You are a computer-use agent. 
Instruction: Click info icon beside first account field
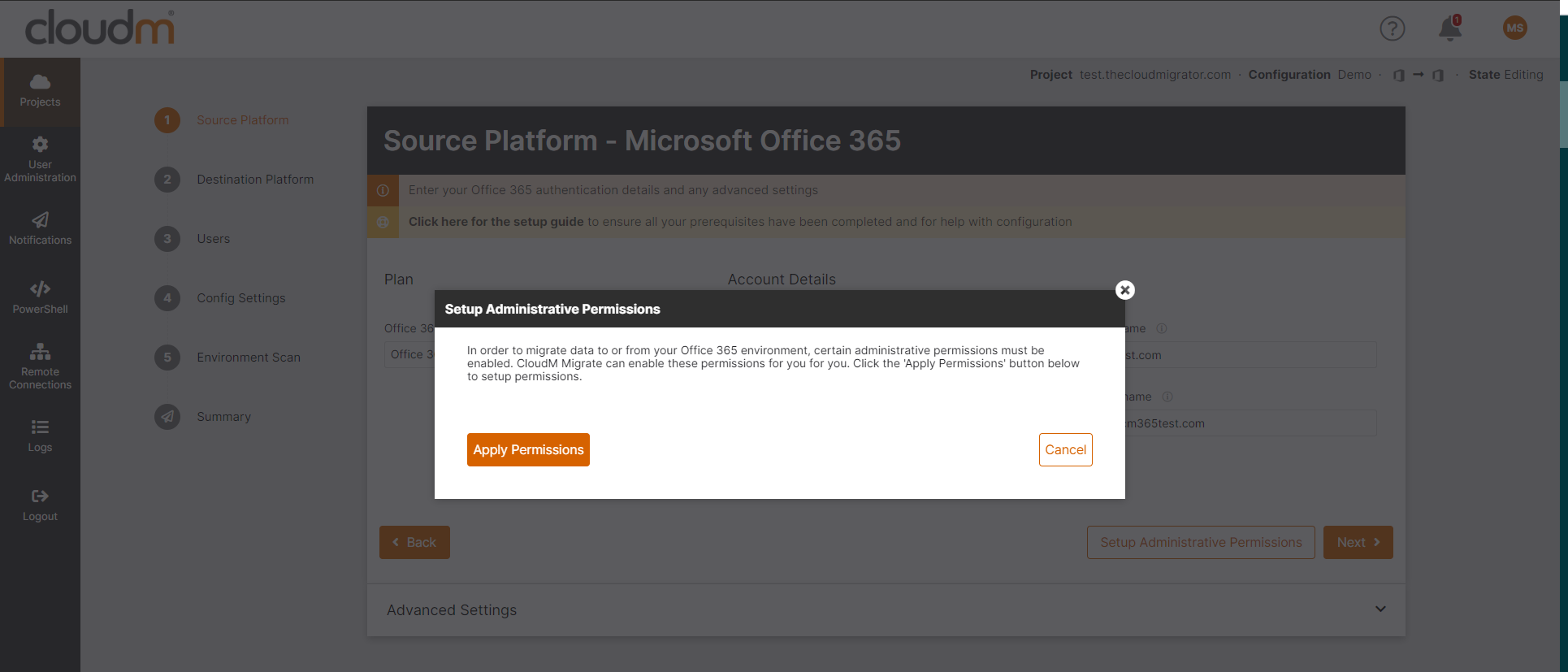[x=1162, y=328]
